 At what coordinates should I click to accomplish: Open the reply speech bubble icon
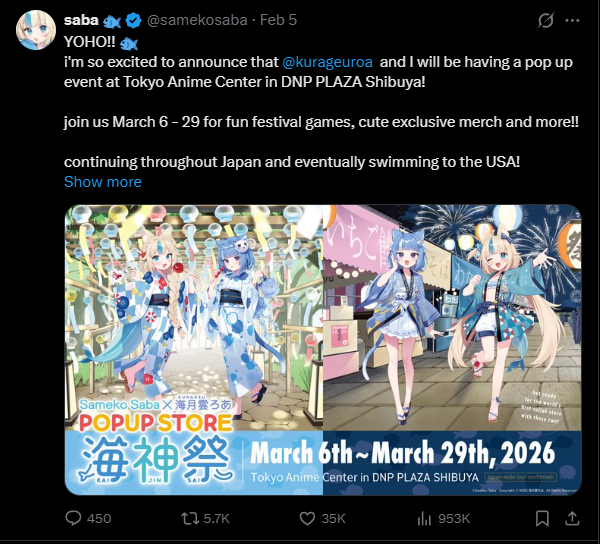pos(73,518)
